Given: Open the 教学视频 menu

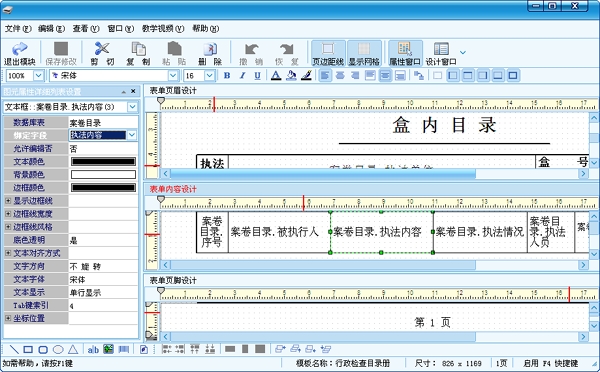Looking at the screenshot, I should pos(163,29).
